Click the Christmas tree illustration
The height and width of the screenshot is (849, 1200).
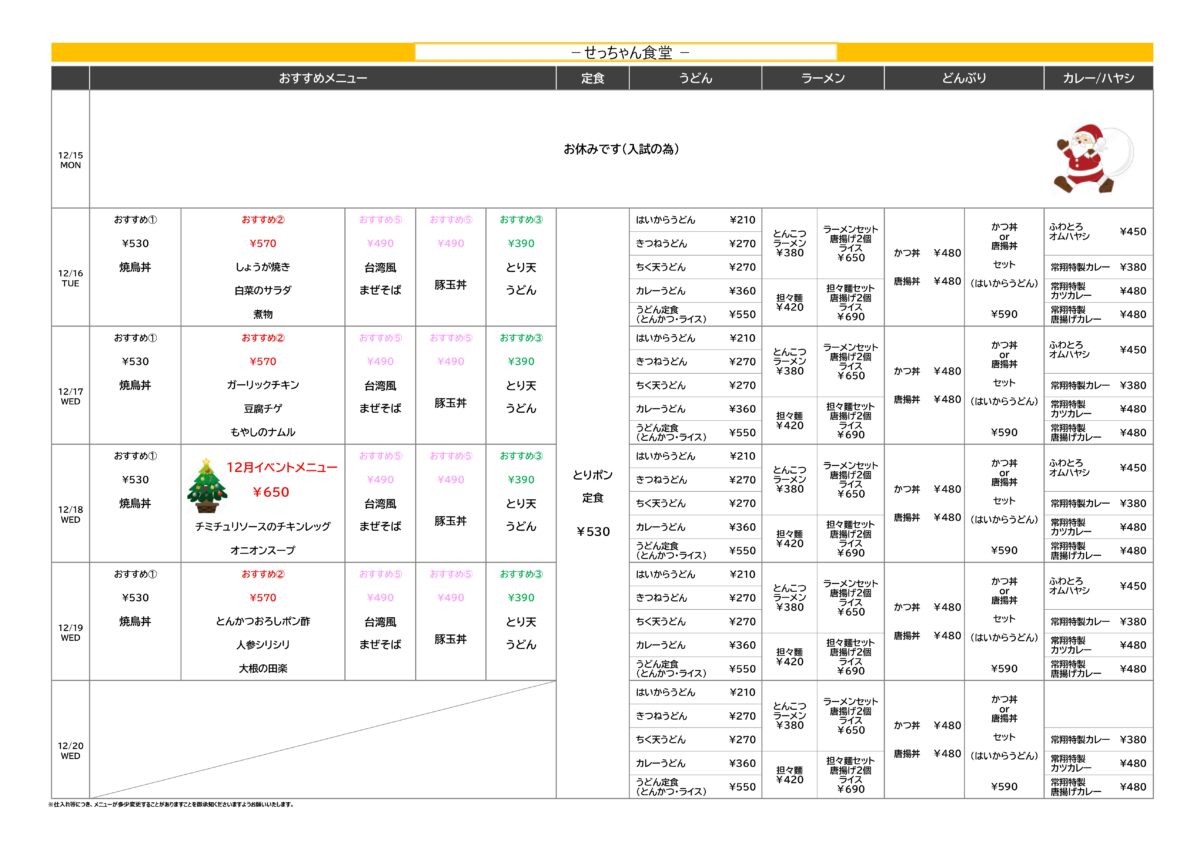click(207, 485)
